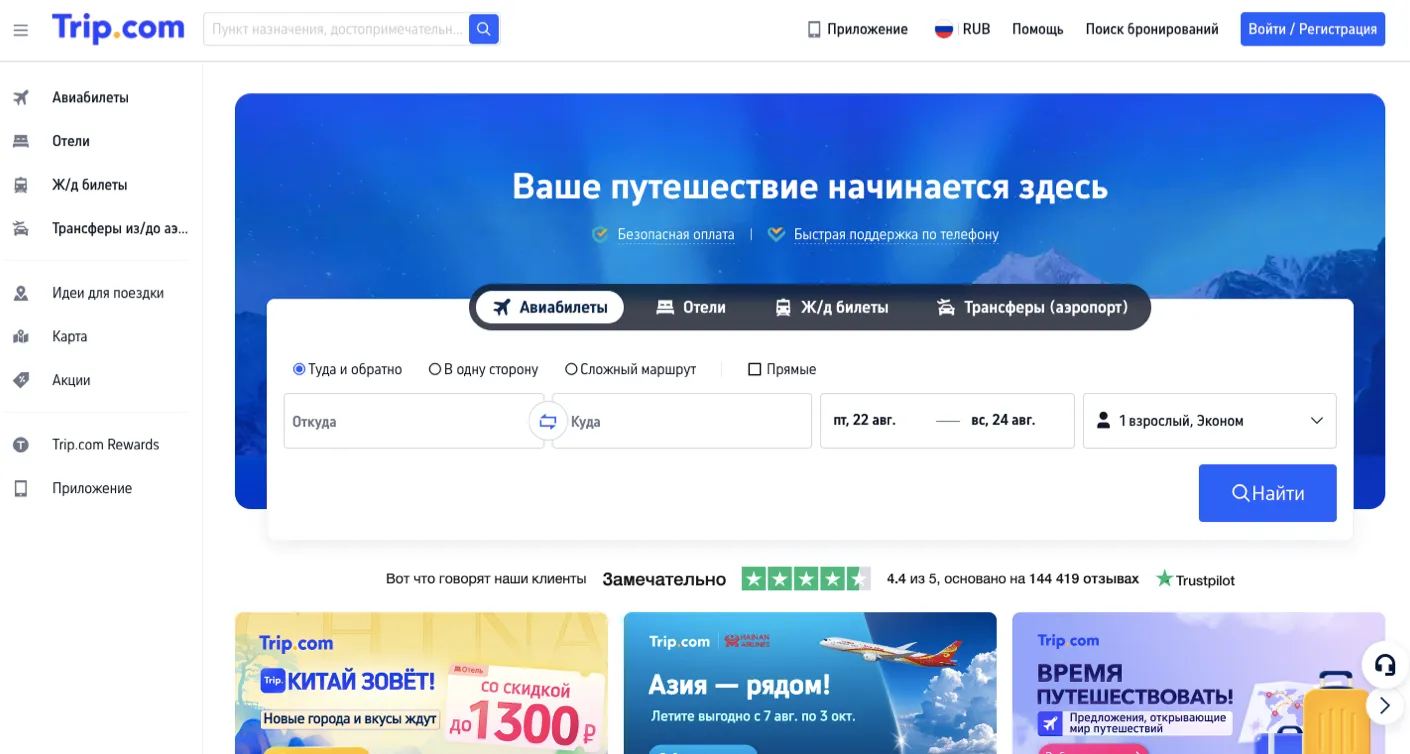
Task: Select departure date пт, 22 авг.
Action: click(x=865, y=420)
